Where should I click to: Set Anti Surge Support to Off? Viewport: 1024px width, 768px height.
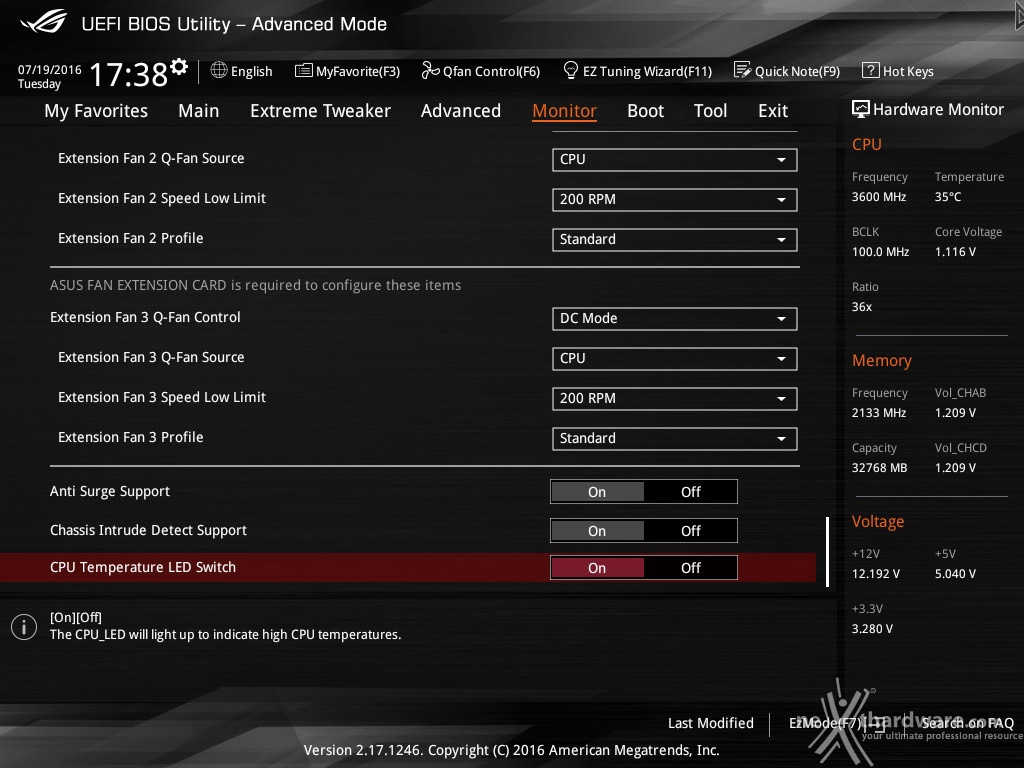tap(690, 492)
